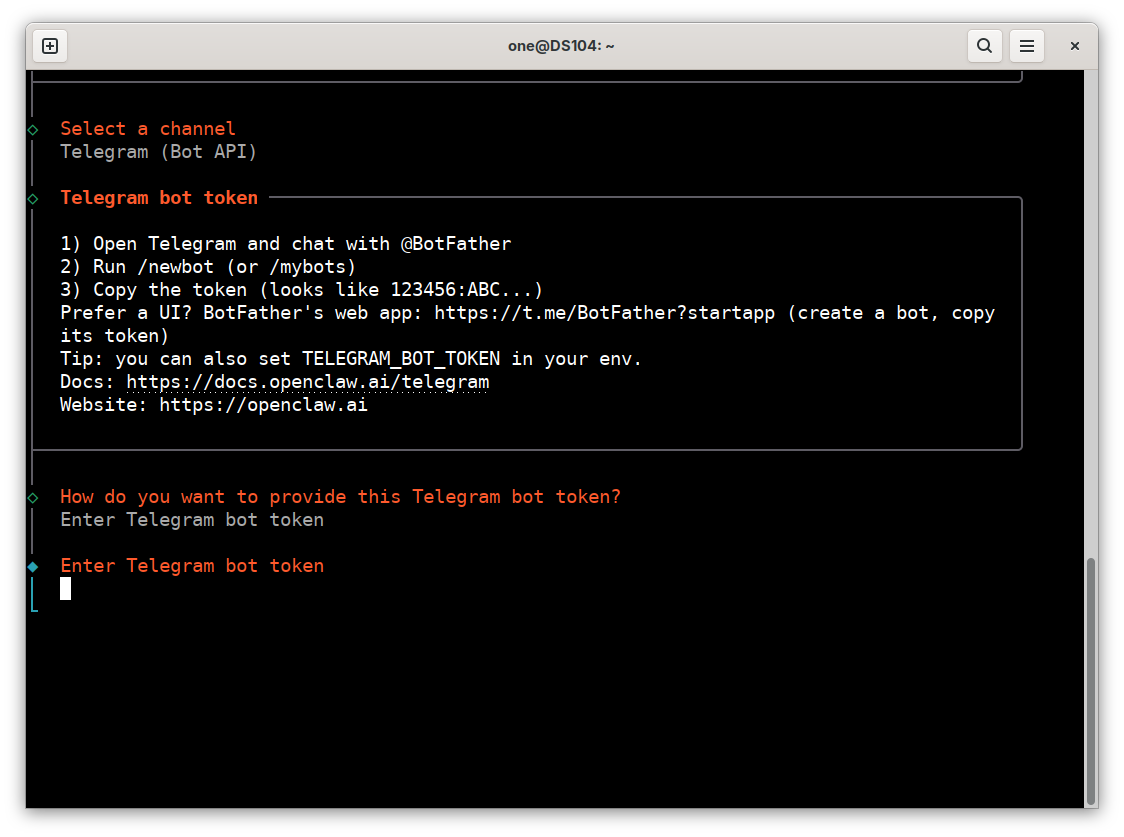This screenshot has height=837, width=1124.
Task: Click the terminal scrollbar thumb
Action: (x=1091, y=681)
